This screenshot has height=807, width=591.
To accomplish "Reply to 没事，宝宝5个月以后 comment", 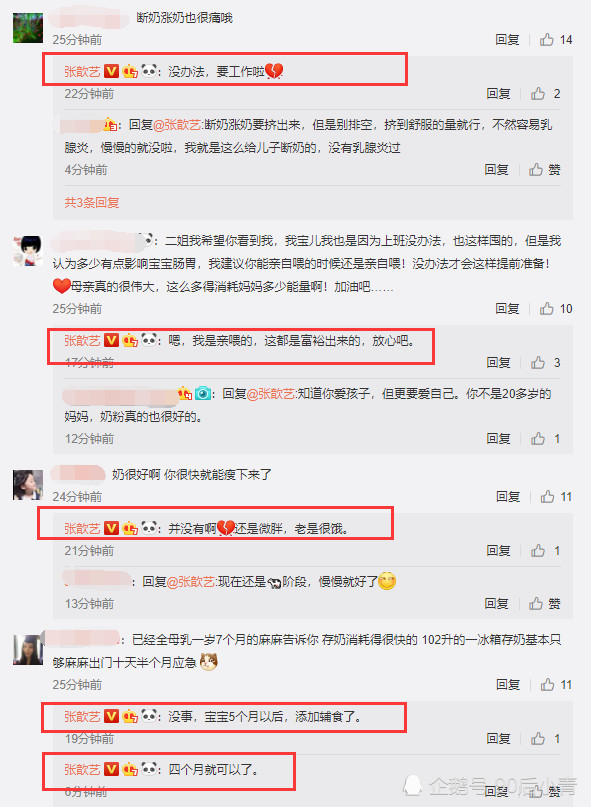I will pyautogui.click(x=498, y=739).
